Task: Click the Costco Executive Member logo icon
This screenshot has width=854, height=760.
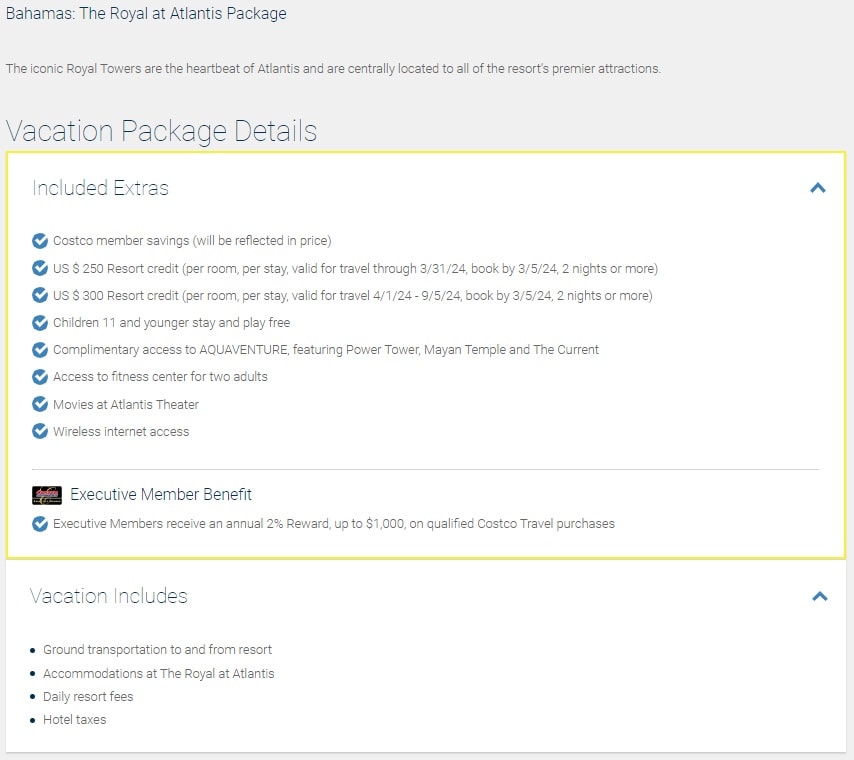Action: pyautogui.click(x=47, y=495)
